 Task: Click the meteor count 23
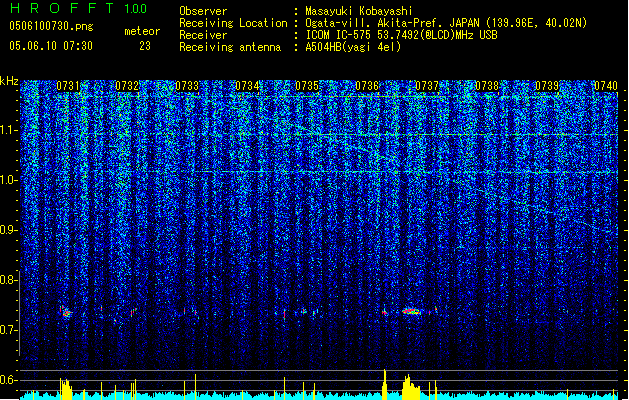145,46
